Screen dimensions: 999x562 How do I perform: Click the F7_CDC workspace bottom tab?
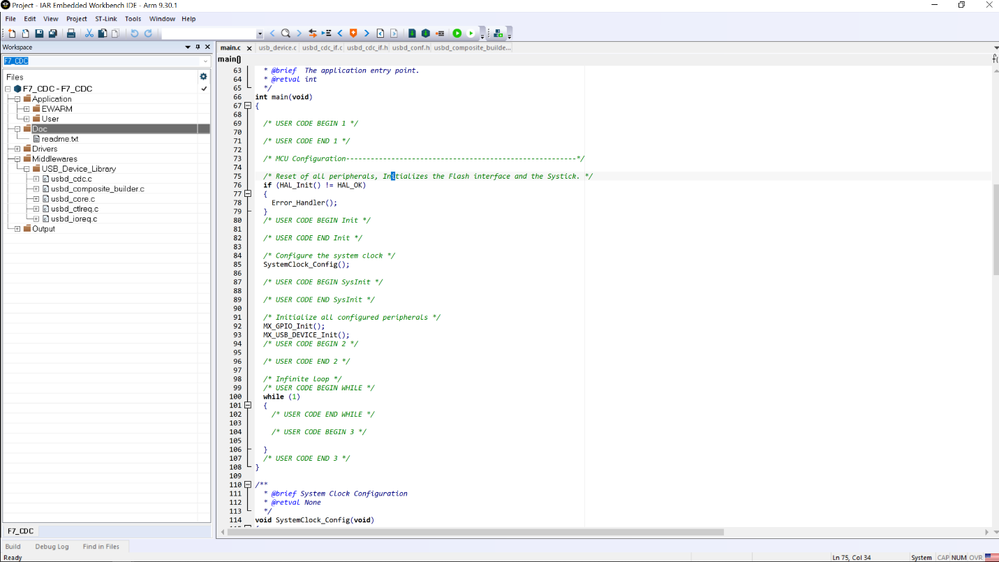tap(20, 531)
